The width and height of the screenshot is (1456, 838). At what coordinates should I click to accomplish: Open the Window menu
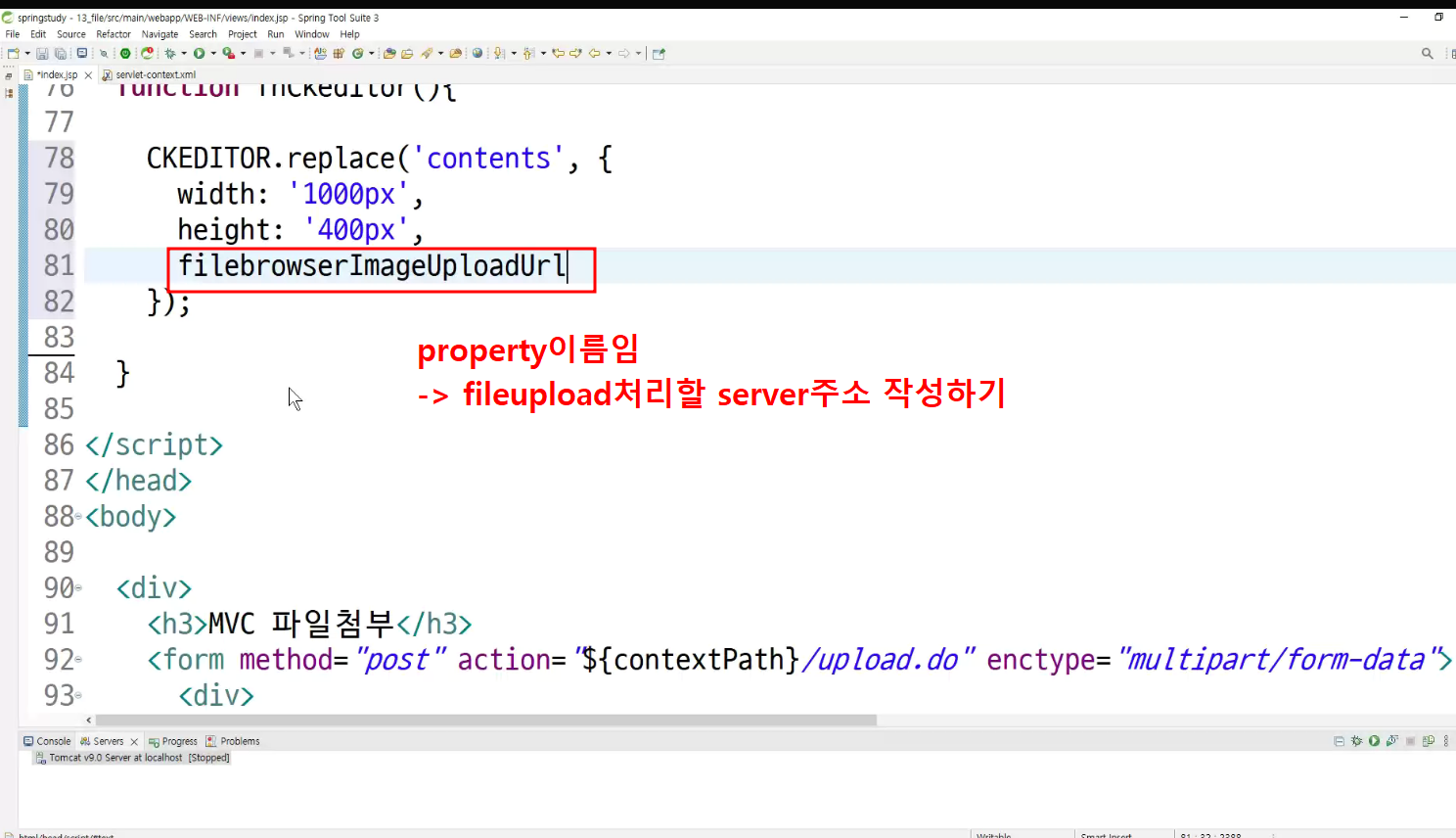[312, 34]
